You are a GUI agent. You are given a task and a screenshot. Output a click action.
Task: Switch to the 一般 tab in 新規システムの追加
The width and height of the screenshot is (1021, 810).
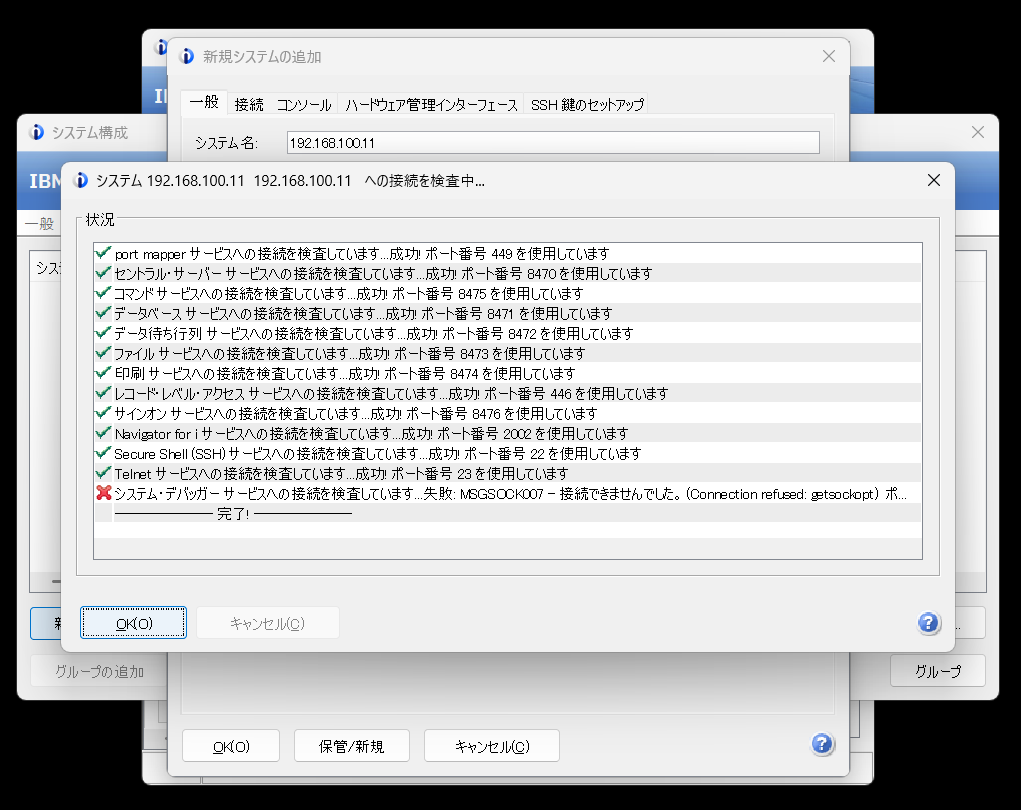coord(204,102)
